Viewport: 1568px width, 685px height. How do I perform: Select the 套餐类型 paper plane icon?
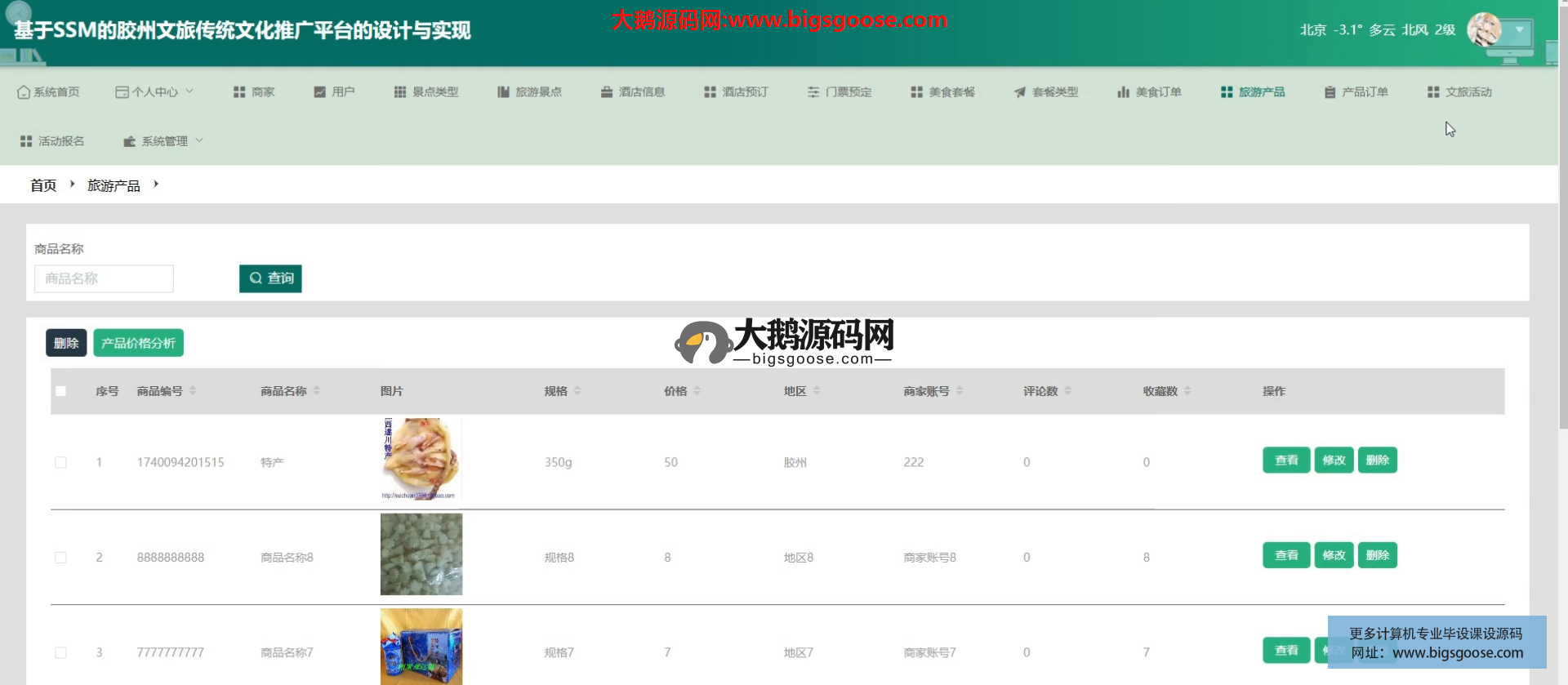[x=1020, y=92]
